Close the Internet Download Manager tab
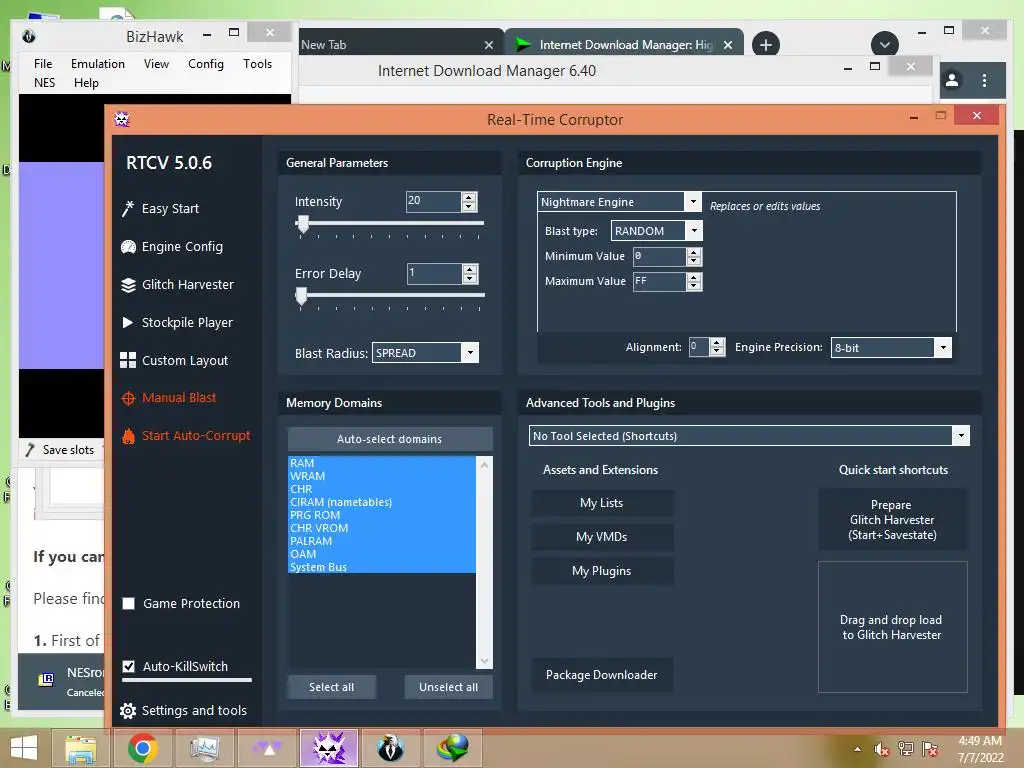The height and width of the screenshot is (768, 1024). [728, 44]
